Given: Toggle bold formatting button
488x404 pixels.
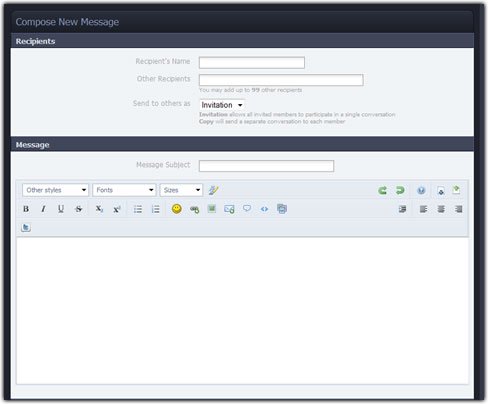Looking at the screenshot, I should click(x=26, y=209).
